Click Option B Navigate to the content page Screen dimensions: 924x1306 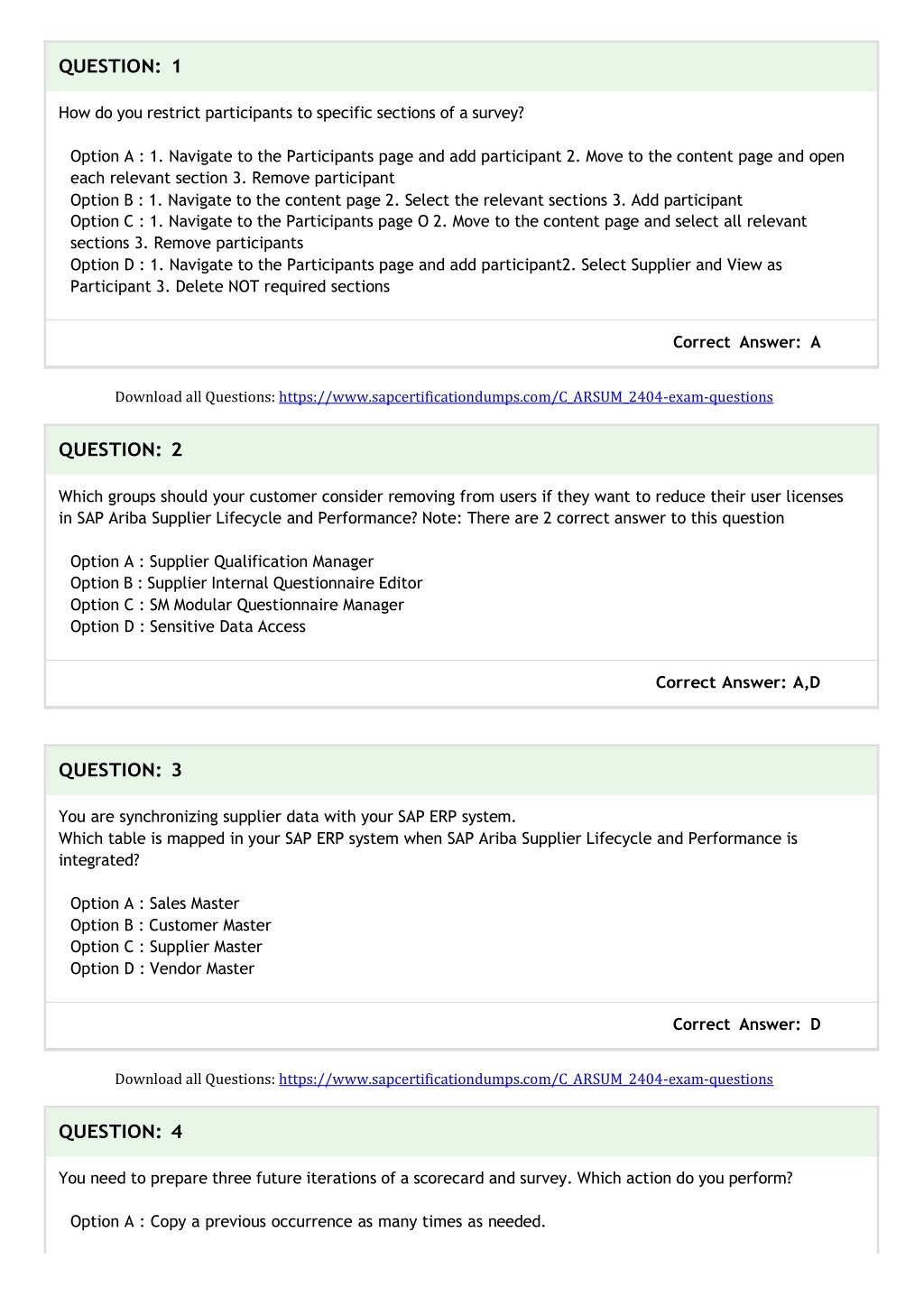click(x=406, y=200)
